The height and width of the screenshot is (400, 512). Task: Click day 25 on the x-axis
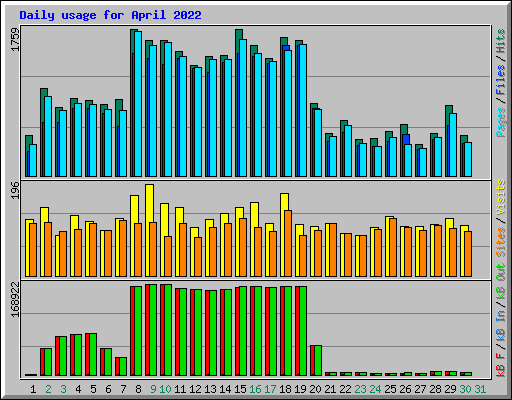tap(390, 389)
